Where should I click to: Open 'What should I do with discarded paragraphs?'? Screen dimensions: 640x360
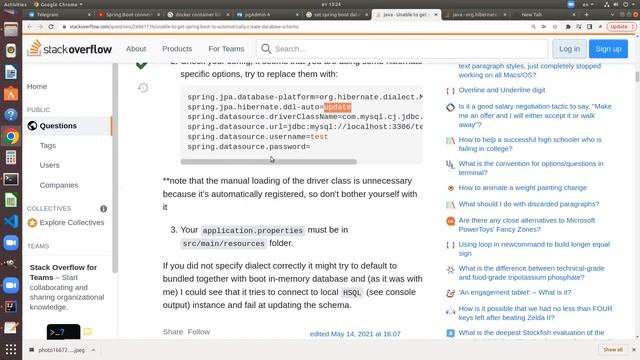[529, 204]
